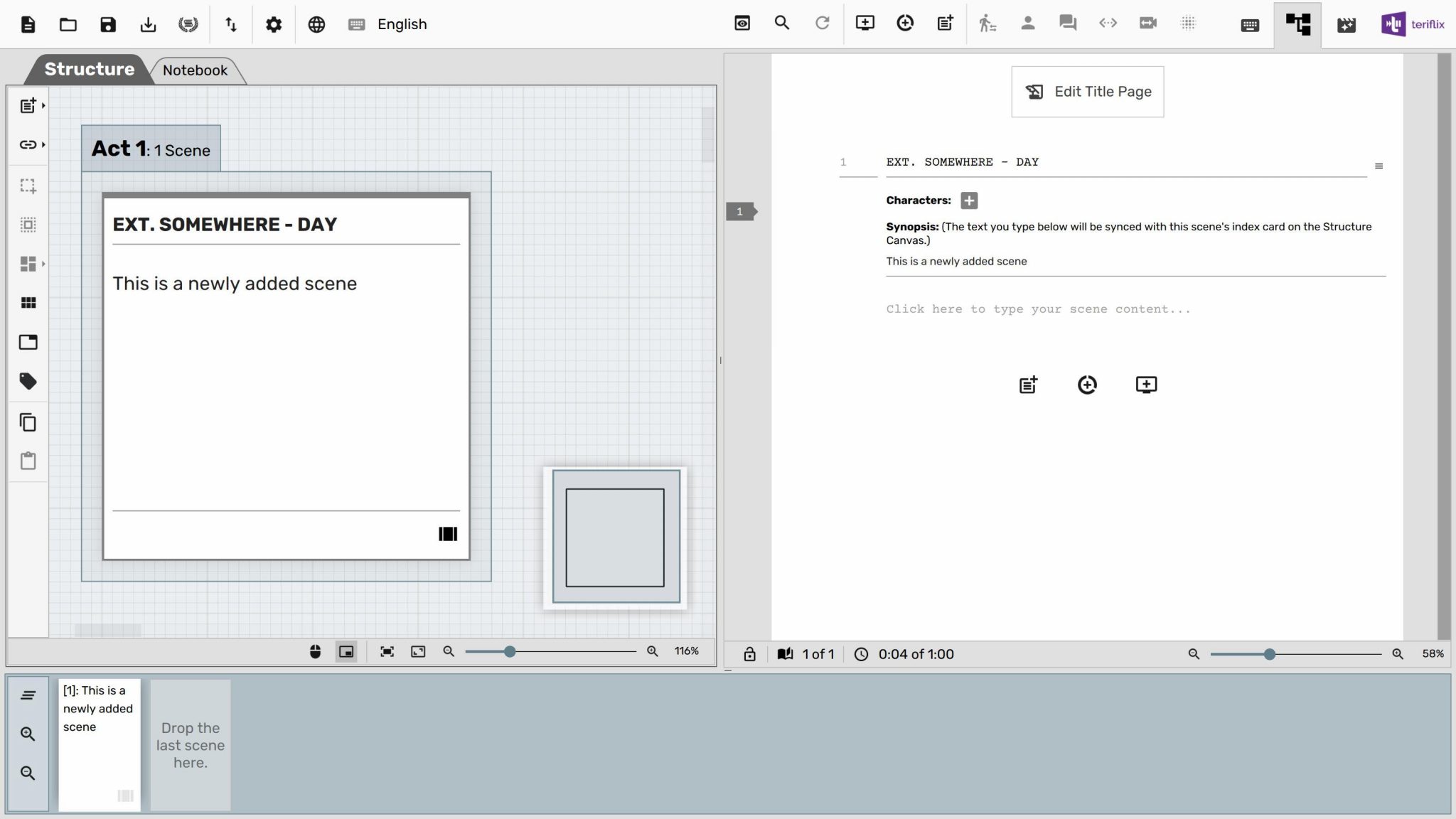Image resolution: width=1456 pixels, height=819 pixels.
Task: Click the copy icon on the left sidebar
Action: [28, 422]
